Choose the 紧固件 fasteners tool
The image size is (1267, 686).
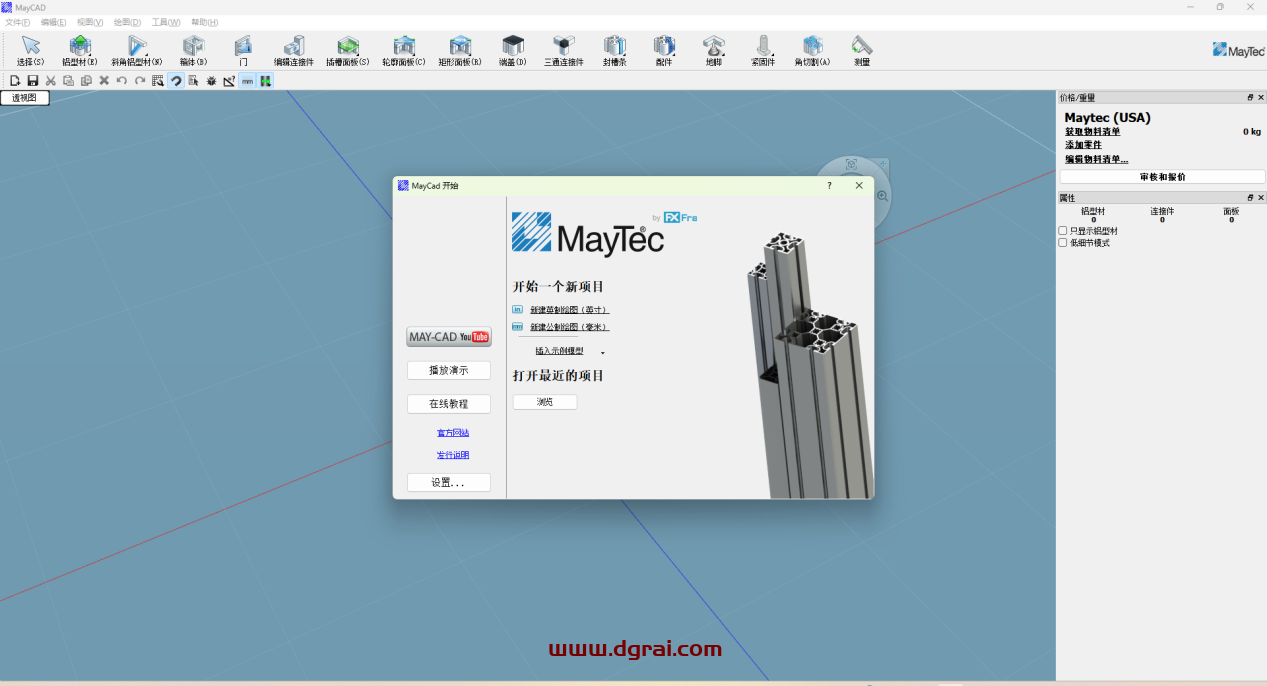coord(763,50)
